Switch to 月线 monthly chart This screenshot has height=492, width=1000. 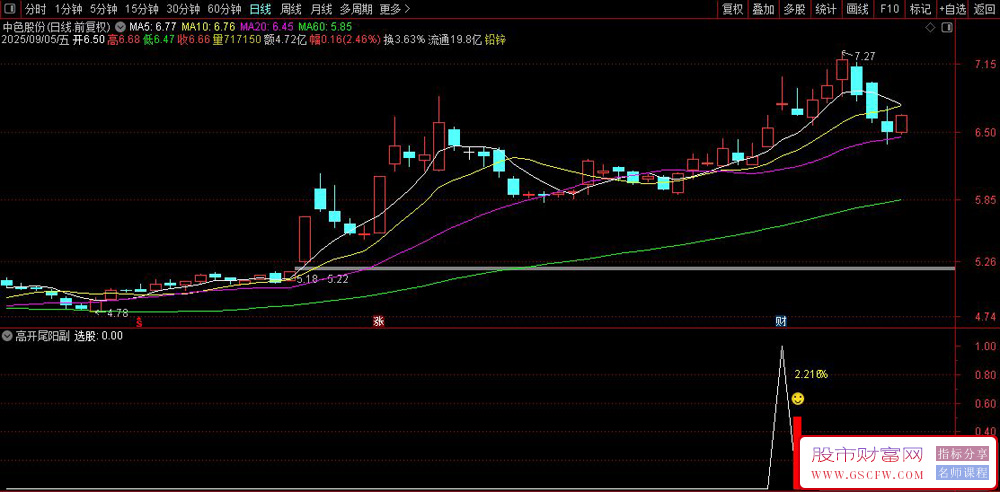[x=321, y=9]
